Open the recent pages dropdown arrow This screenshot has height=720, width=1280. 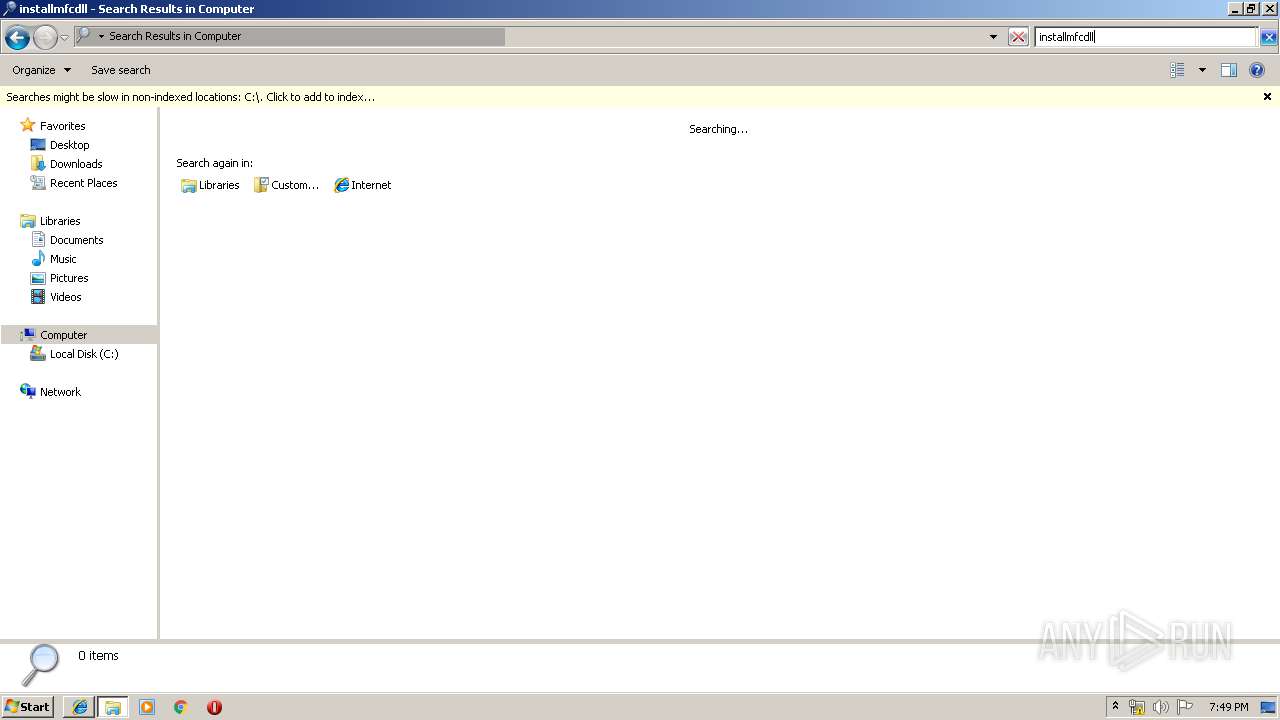coord(64,38)
